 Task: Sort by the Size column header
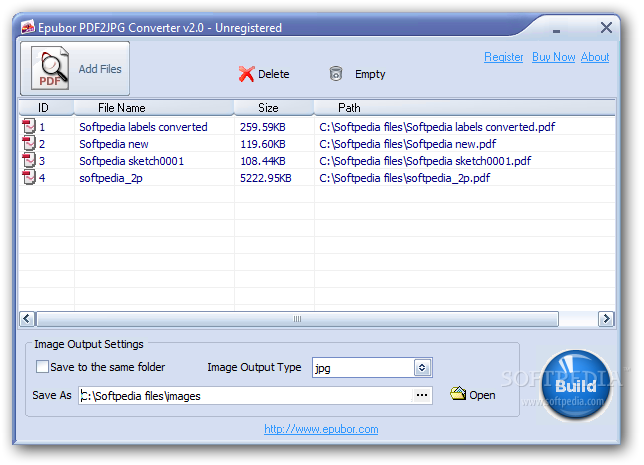pyautogui.click(x=274, y=108)
